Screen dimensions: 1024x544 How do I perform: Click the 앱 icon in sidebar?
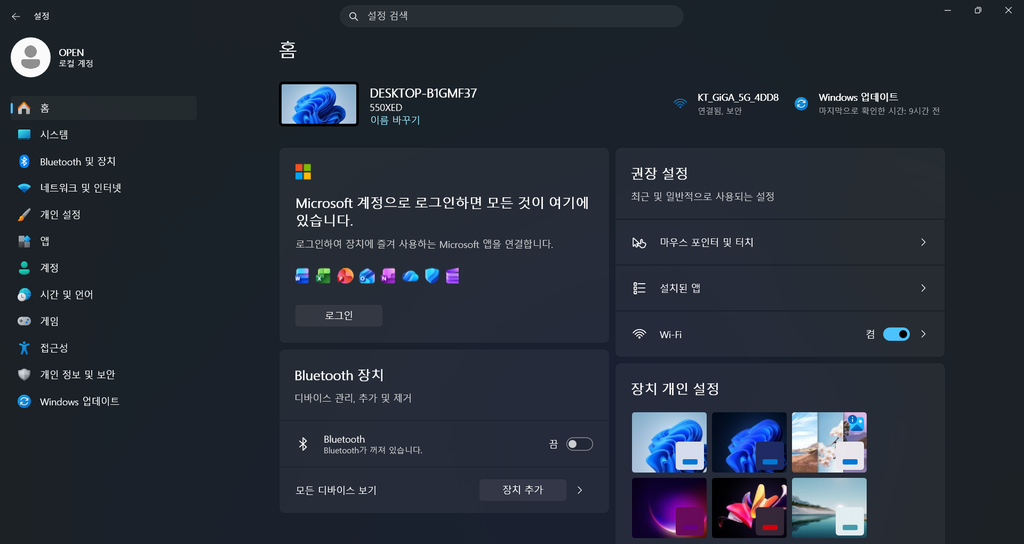pyautogui.click(x=24, y=242)
